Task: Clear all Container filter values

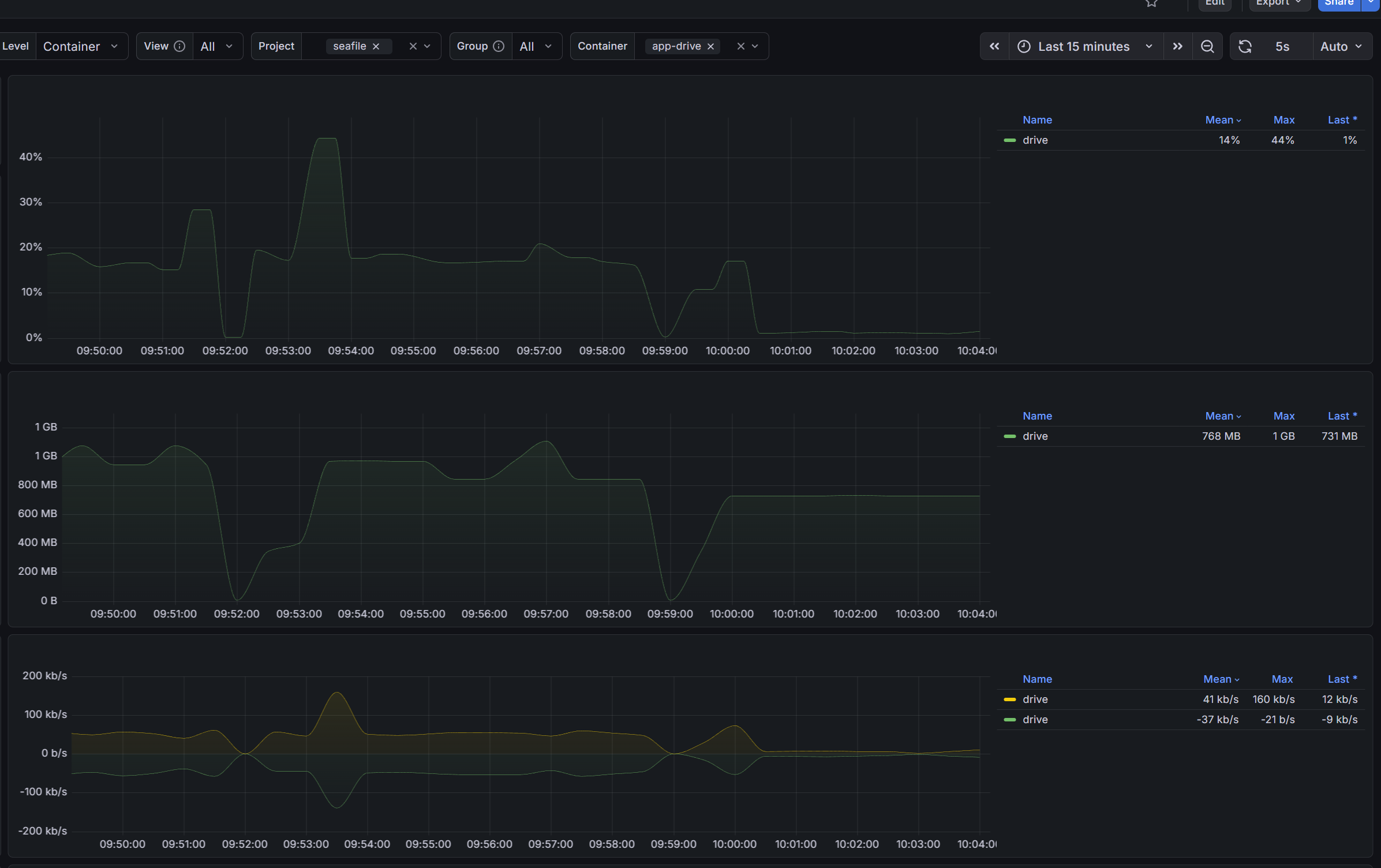Action: tap(740, 46)
